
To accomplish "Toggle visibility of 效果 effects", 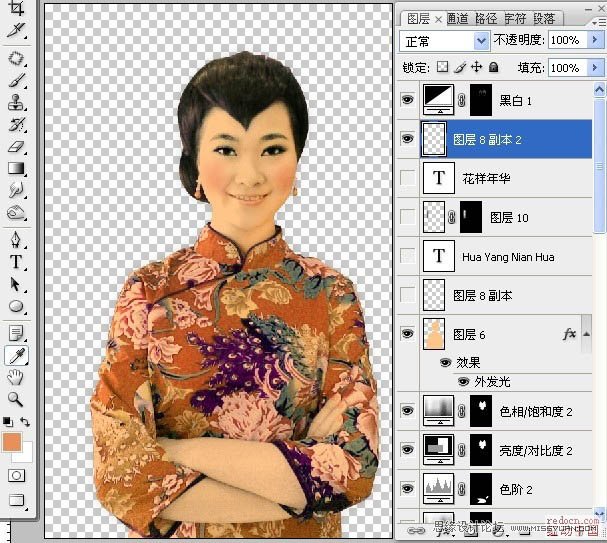I will 446,362.
